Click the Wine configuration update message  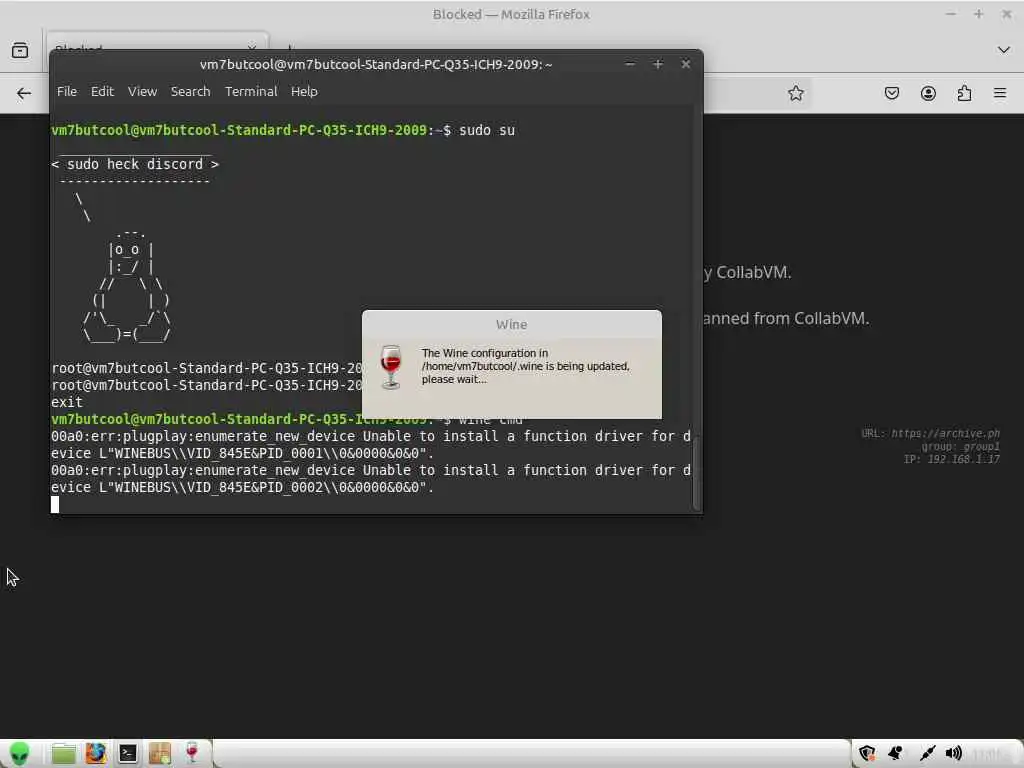point(526,366)
